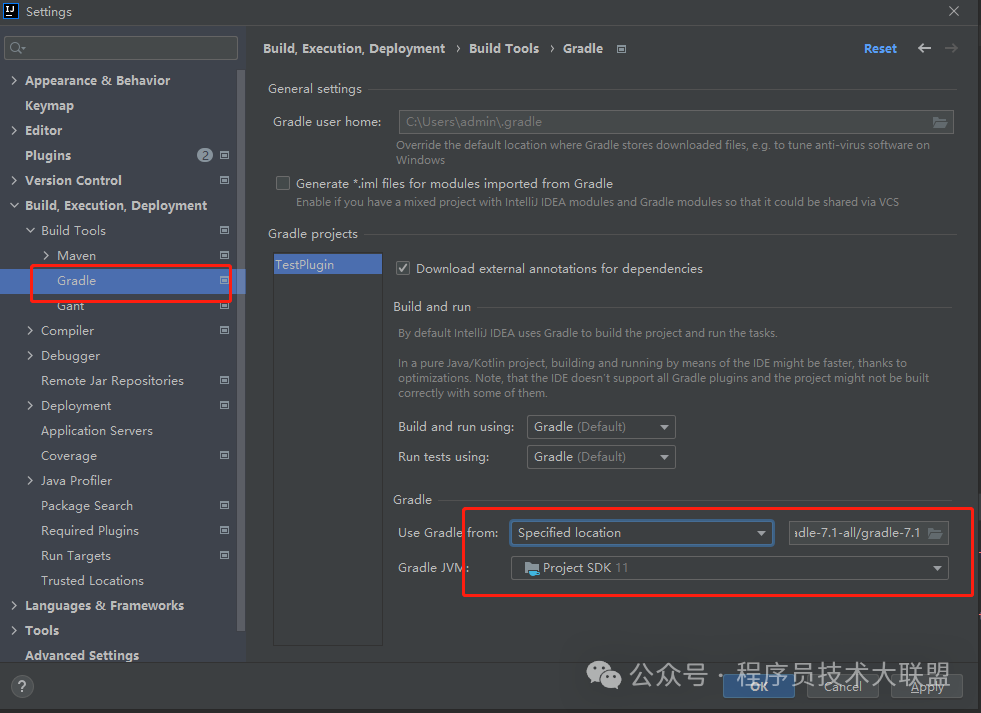The width and height of the screenshot is (981, 713).
Task: Focus the settings search field
Action: (x=121, y=48)
